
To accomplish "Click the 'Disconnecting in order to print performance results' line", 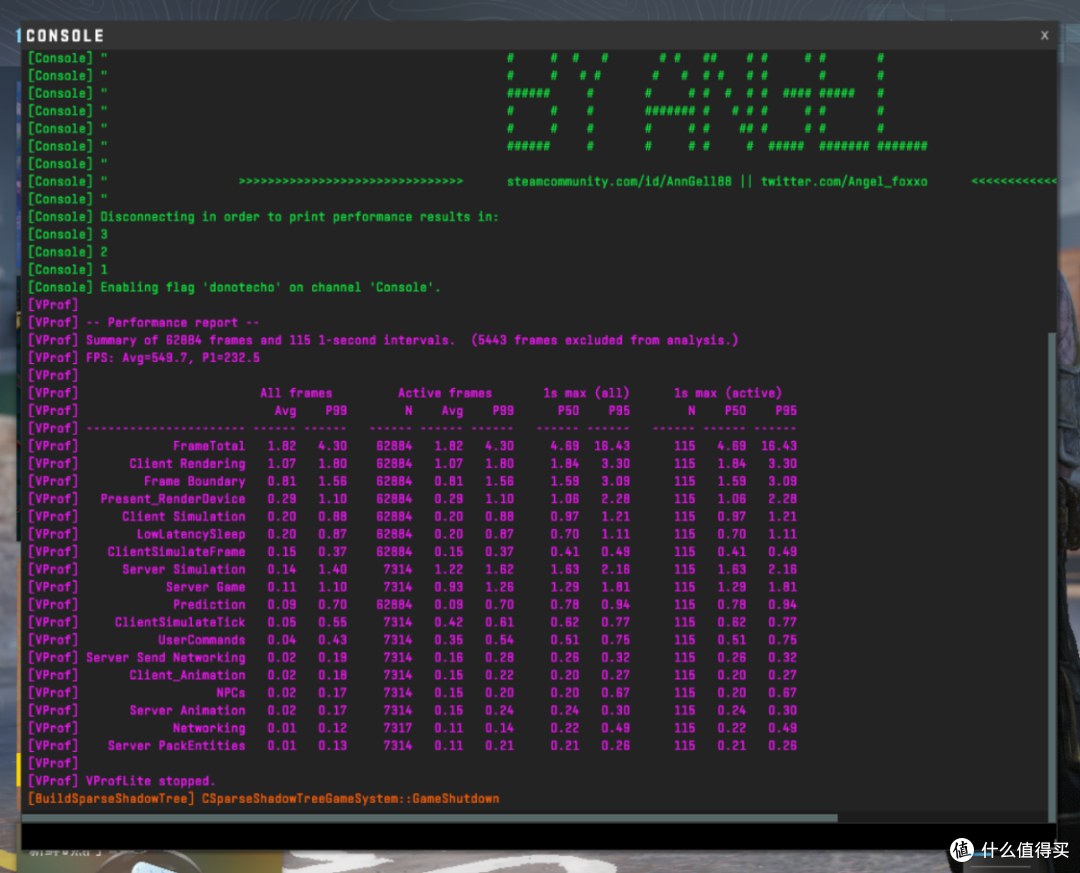I will (263, 217).
